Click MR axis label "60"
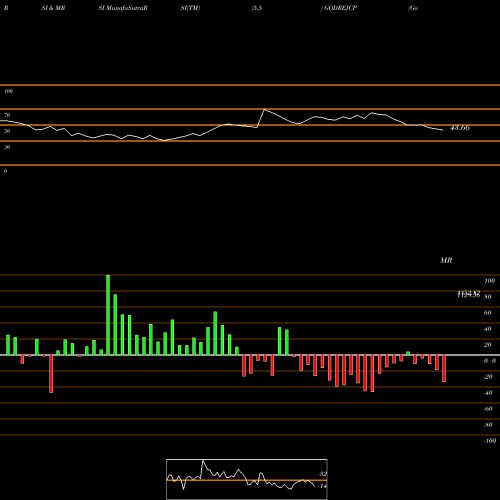The image size is (500, 500). (487, 313)
